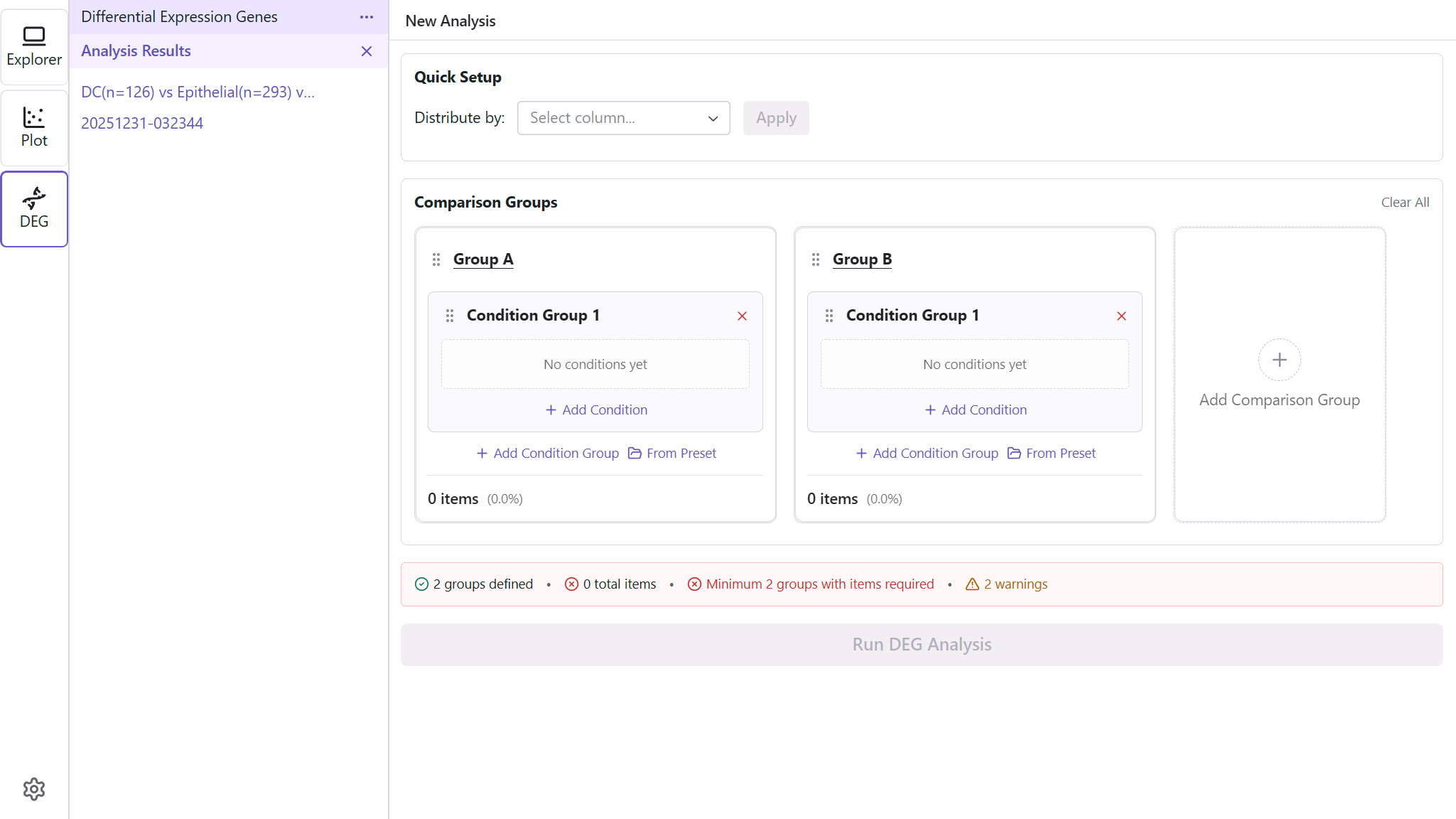Screen dimensions: 1456x819
Task: Open the settings gear
Action: (34, 789)
